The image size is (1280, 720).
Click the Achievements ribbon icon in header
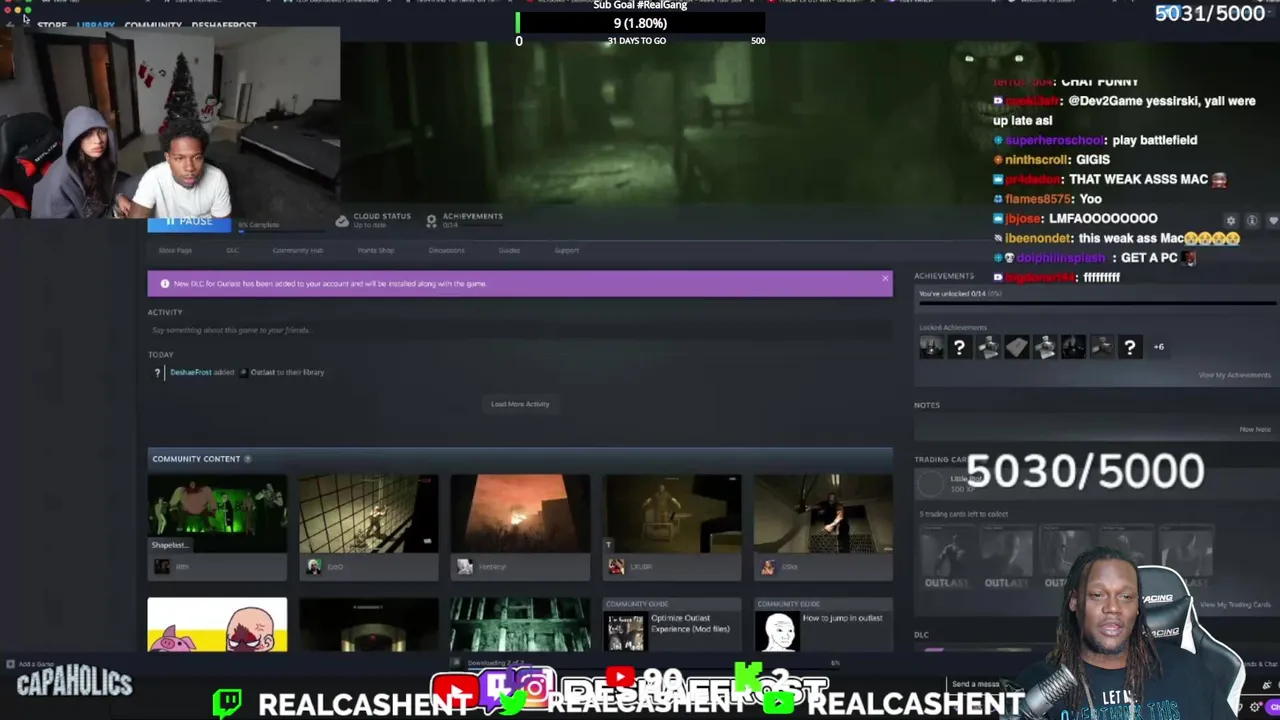[x=432, y=220]
